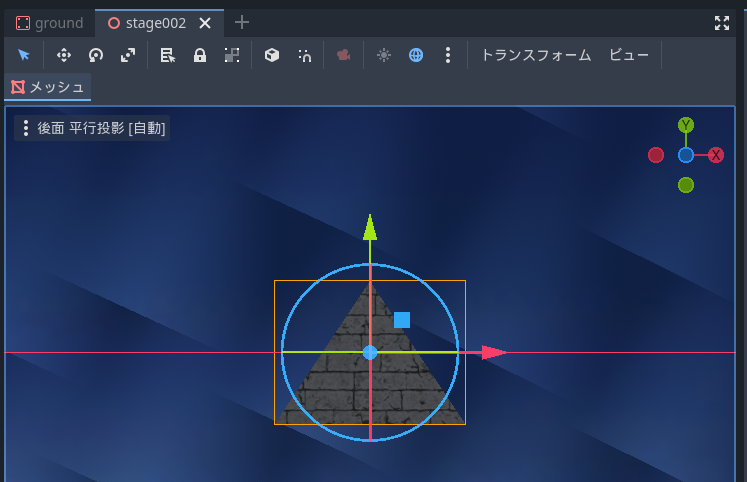Click the blue rotation ring gizmo
The width and height of the screenshot is (747, 482).
(307, 288)
